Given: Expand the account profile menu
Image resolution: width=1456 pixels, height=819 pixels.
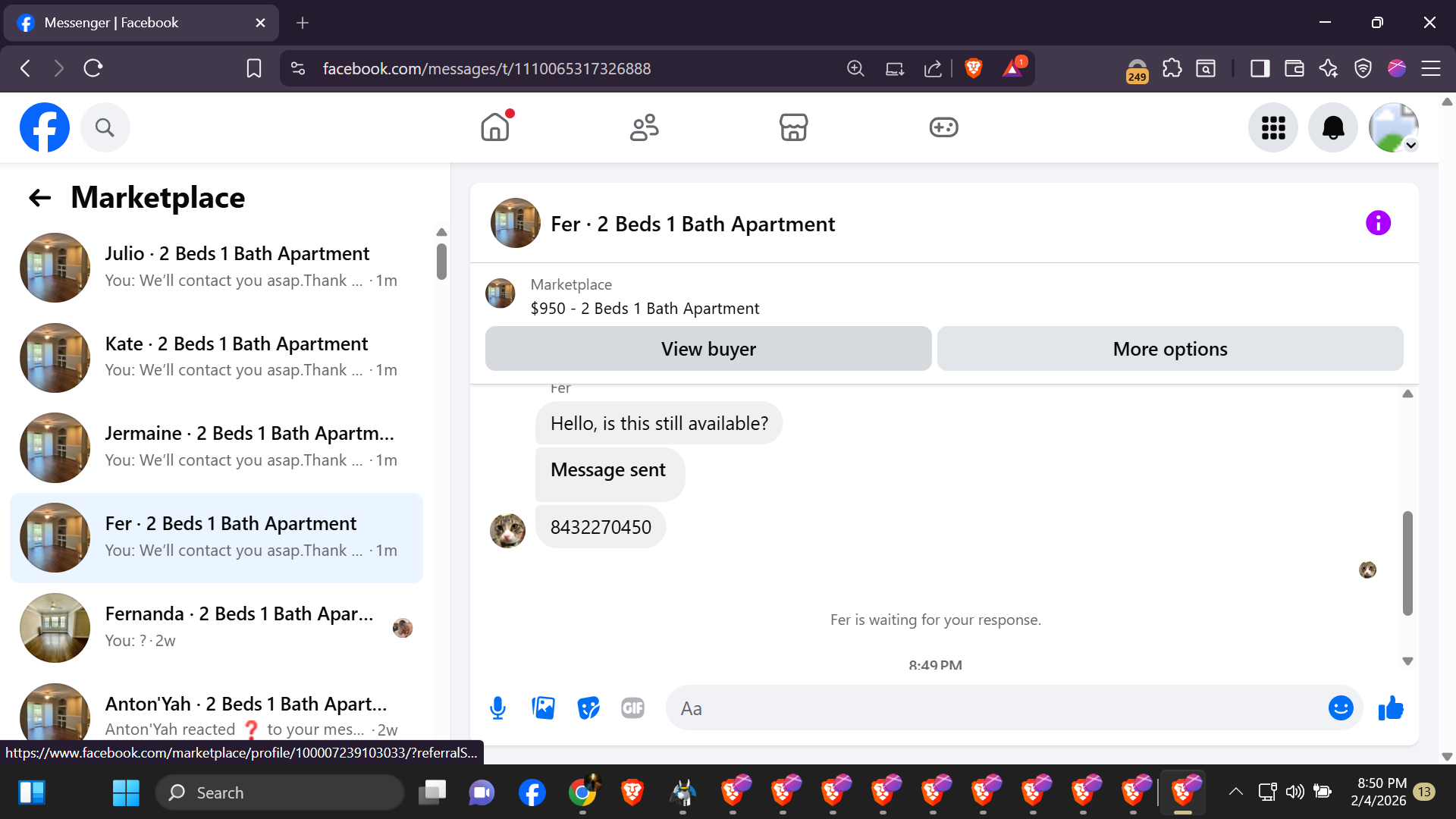Looking at the screenshot, I should coord(1393,127).
